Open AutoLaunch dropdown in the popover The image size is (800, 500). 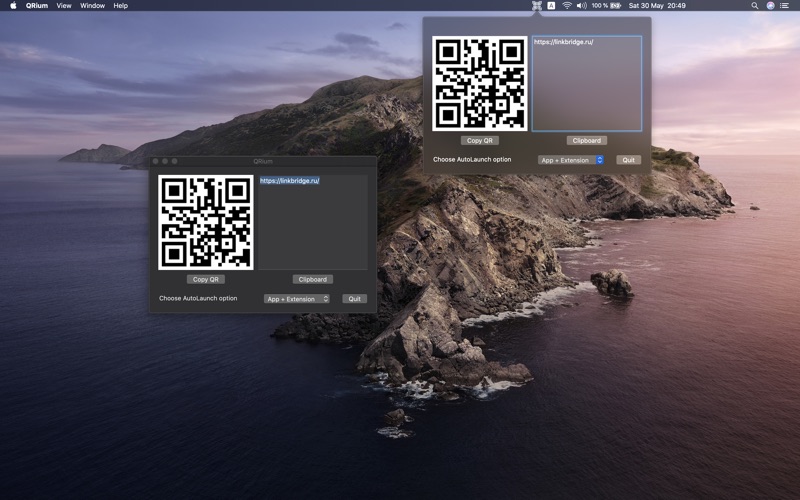pyautogui.click(x=571, y=160)
